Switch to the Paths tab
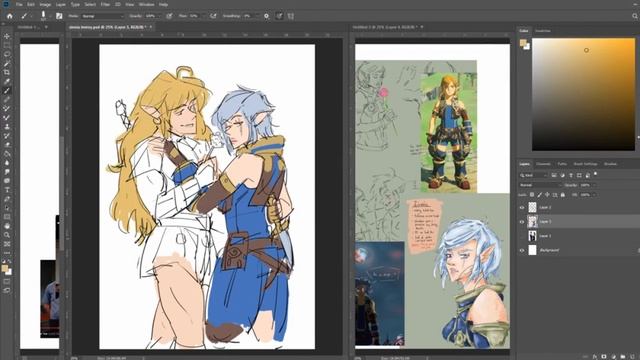This screenshot has height=360, width=640. (562, 164)
